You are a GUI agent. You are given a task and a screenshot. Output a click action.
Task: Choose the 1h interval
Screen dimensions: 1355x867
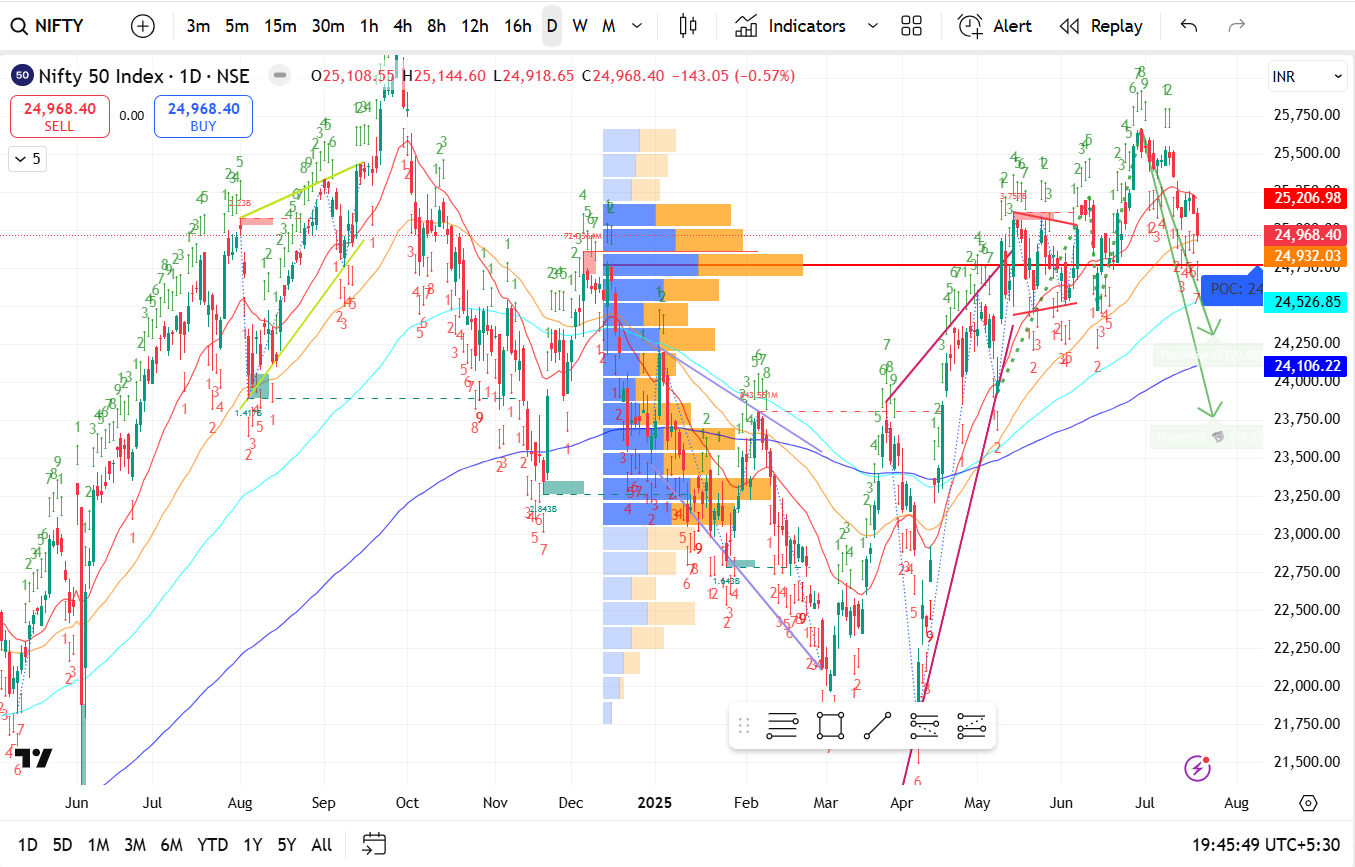(369, 26)
